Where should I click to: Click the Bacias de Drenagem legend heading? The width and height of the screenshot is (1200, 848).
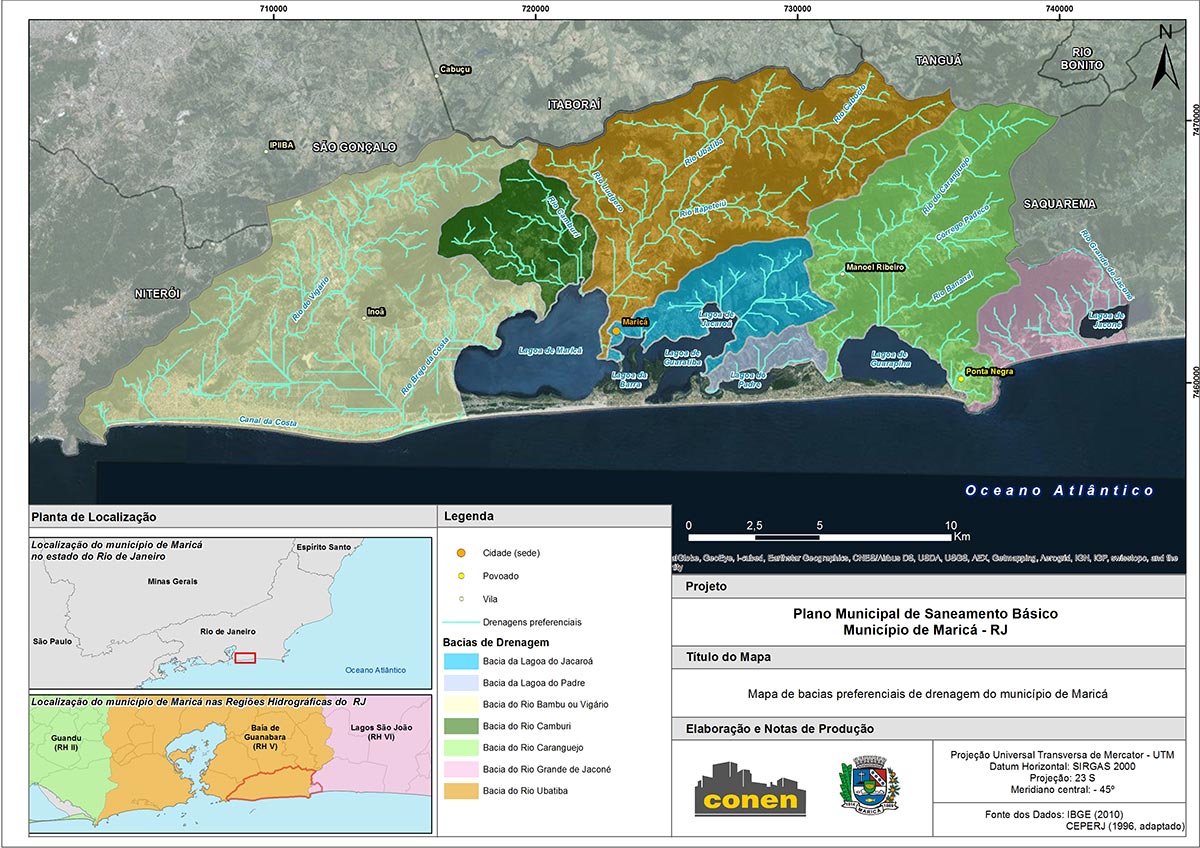(x=495, y=642)
